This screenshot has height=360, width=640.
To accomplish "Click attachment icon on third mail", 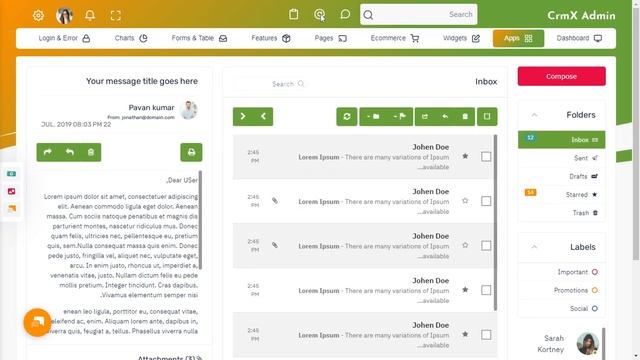I will click(x=275, y=245).
